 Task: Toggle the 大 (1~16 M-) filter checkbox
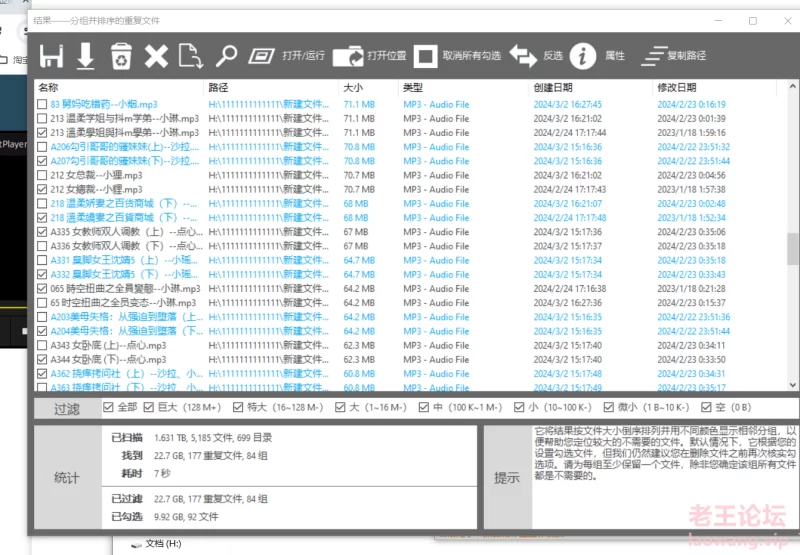coord(340,407)
